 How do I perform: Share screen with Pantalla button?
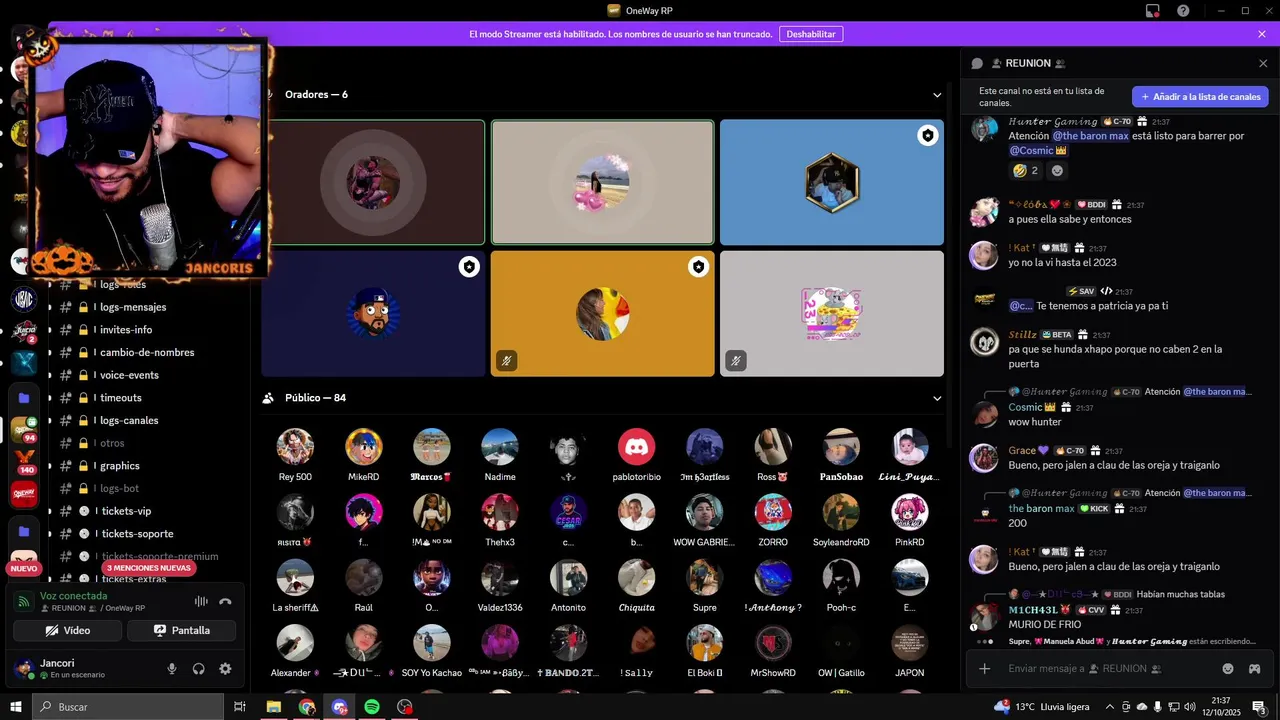point(182,631)
